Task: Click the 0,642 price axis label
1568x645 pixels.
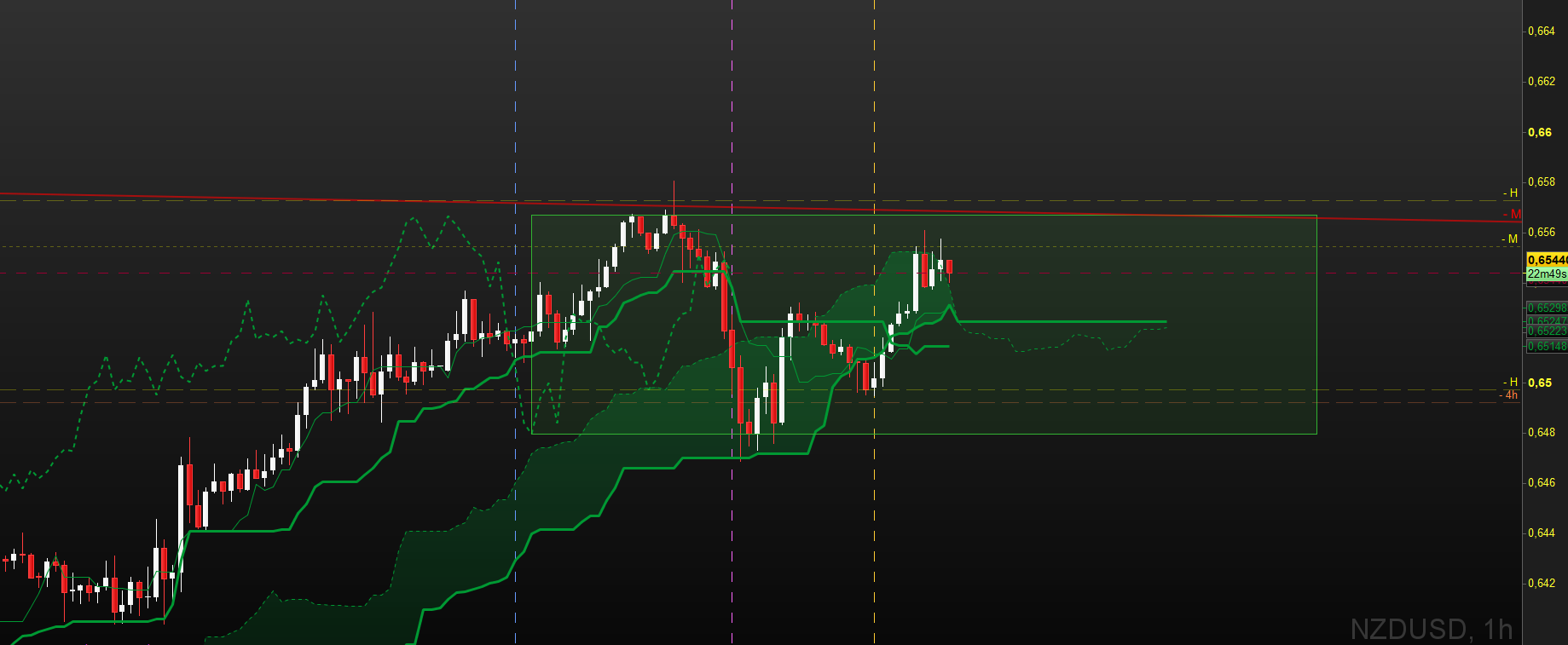Action: pos(1542,584)
